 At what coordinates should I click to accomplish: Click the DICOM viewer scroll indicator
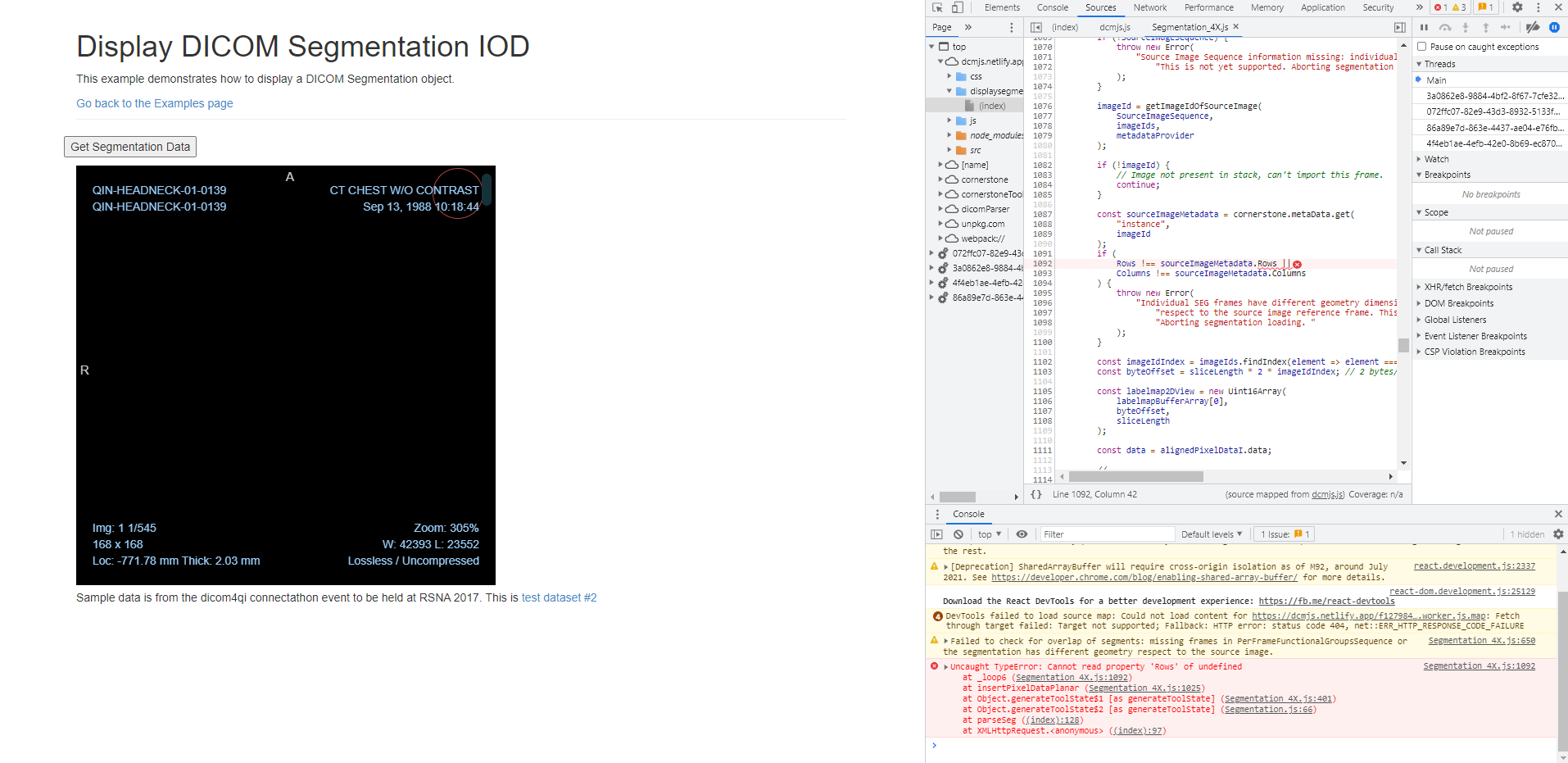click(x=486, y=189)
